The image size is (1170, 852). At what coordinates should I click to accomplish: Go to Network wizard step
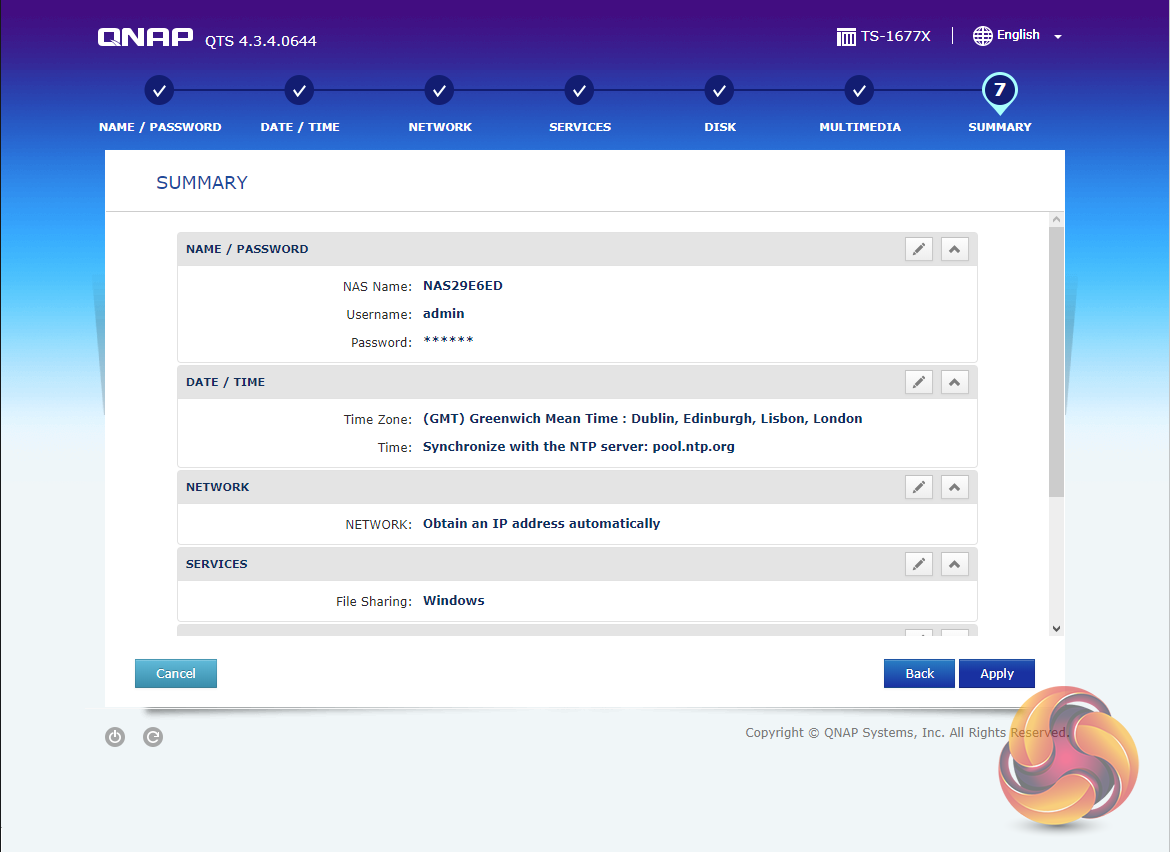point(439,91)
